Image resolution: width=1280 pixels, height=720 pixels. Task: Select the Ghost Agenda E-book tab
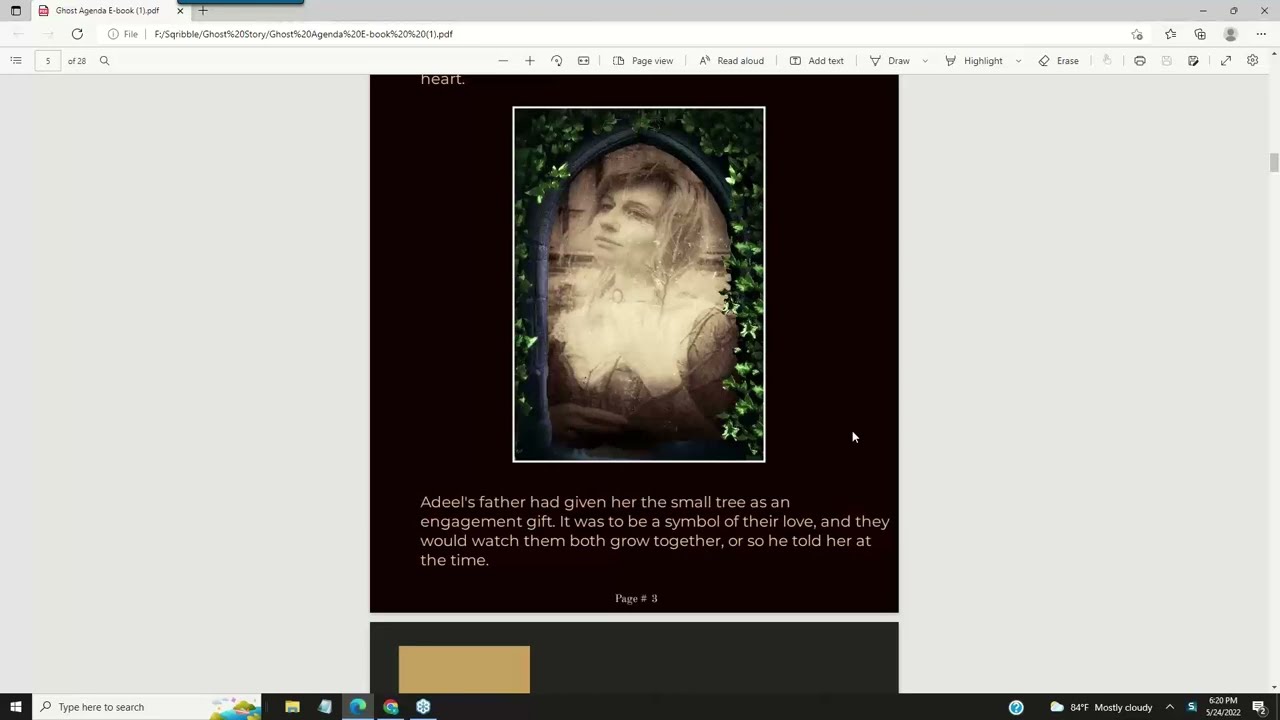pos(107,11)
